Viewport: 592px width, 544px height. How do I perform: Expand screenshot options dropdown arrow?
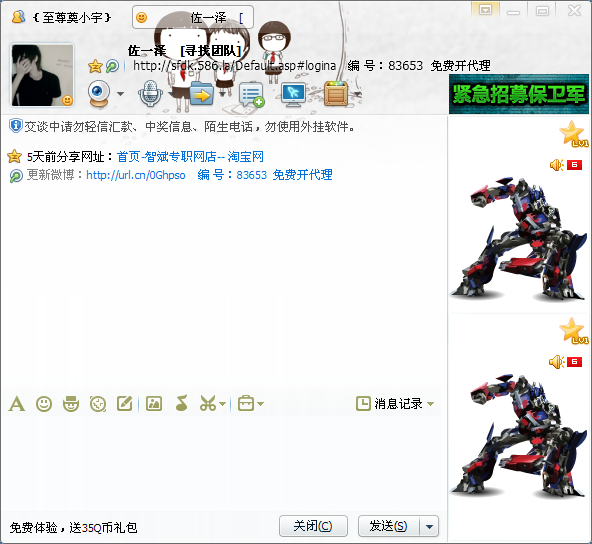(223, 404)
